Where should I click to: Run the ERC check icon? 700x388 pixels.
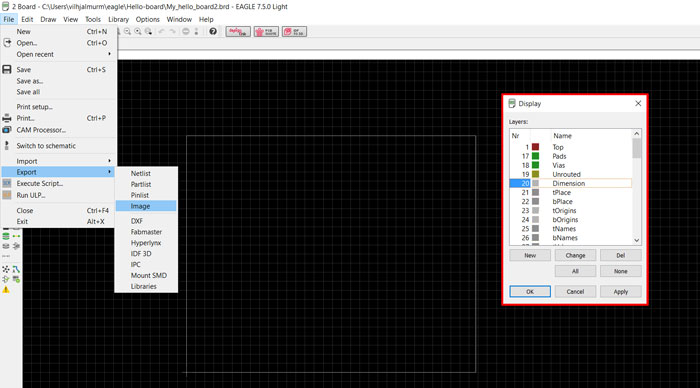(x=6, y=280)
